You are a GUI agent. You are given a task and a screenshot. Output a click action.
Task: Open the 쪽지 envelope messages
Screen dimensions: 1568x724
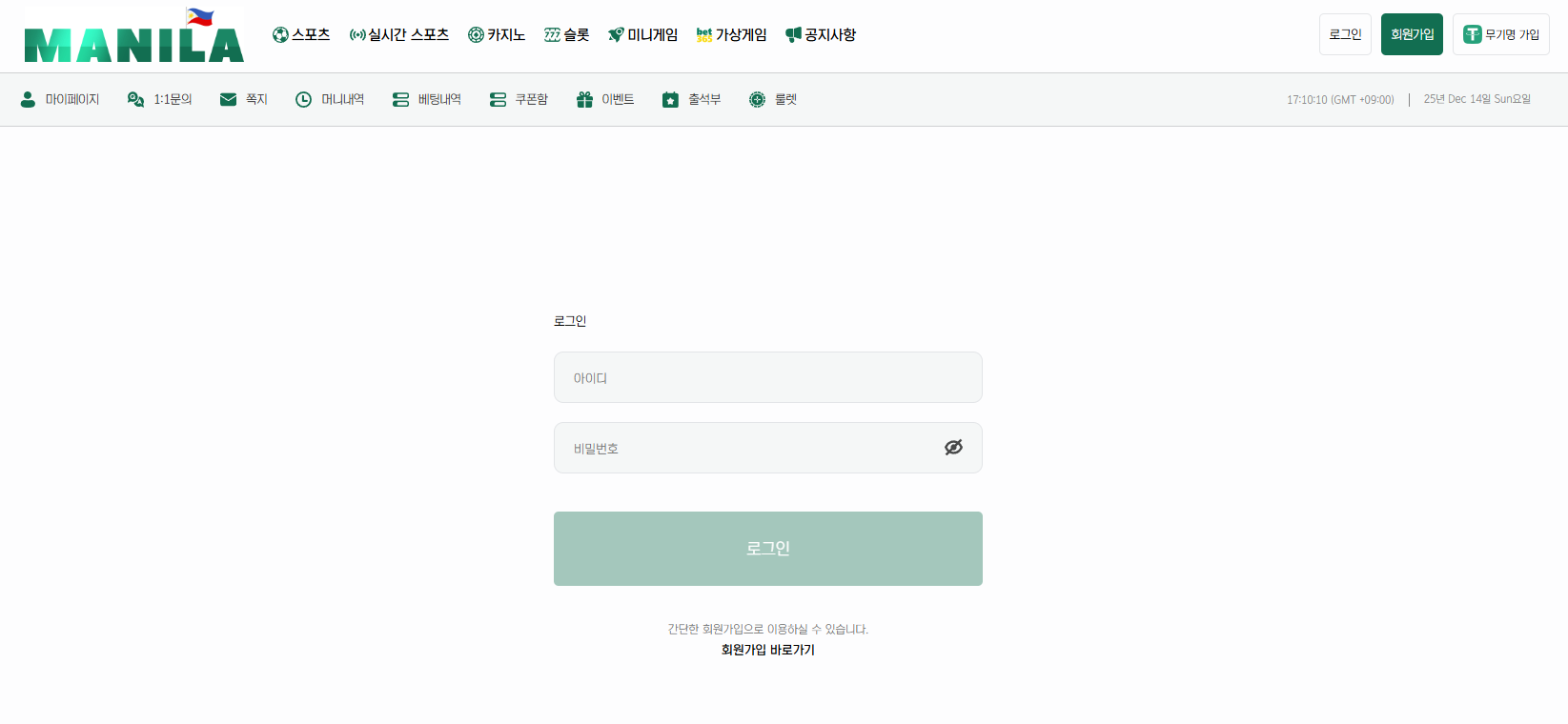coord(243,99)
